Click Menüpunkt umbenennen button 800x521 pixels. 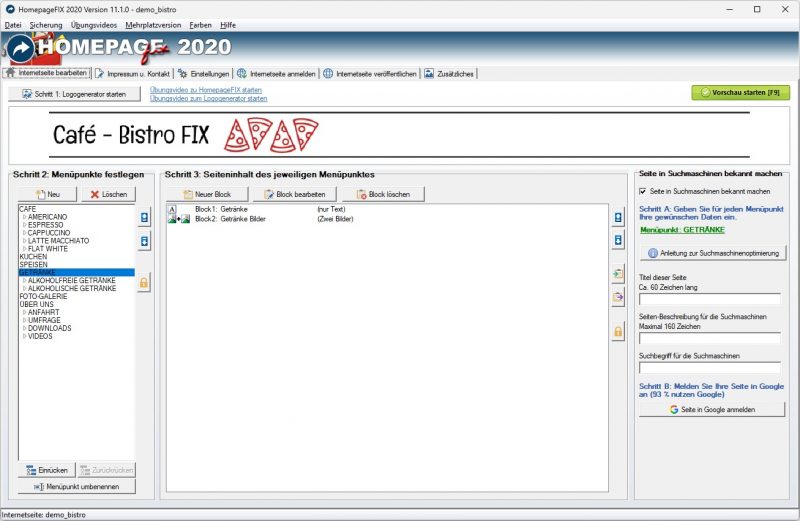coord(77,487)
